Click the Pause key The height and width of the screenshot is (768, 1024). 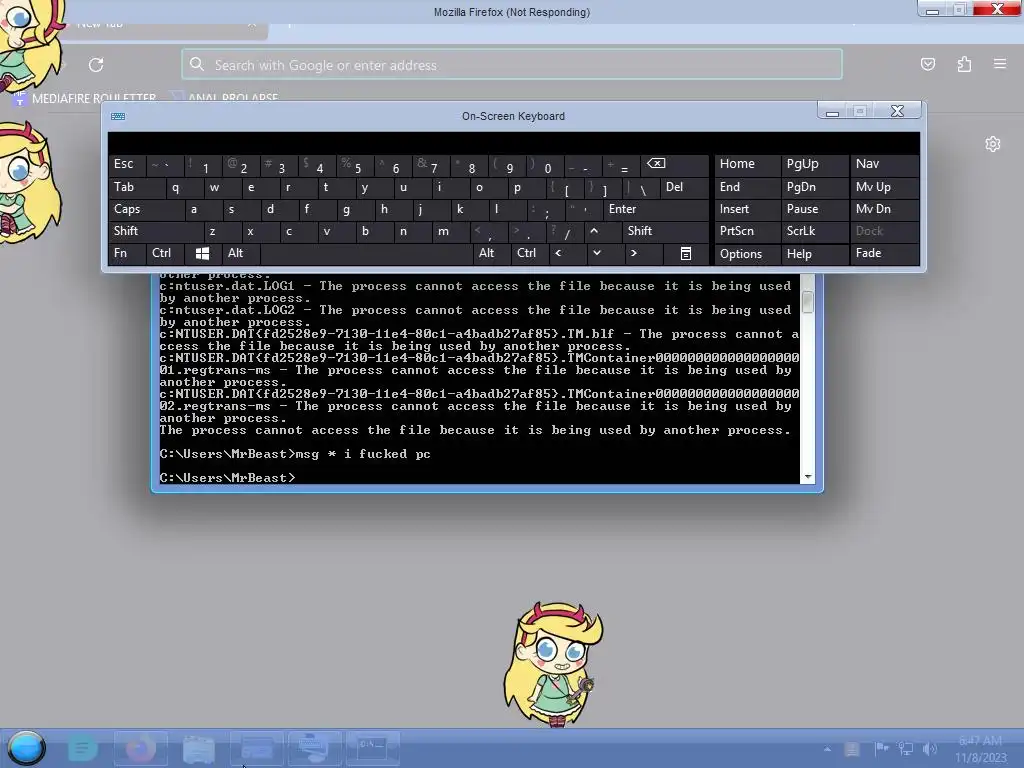click(x=814, y=209)
